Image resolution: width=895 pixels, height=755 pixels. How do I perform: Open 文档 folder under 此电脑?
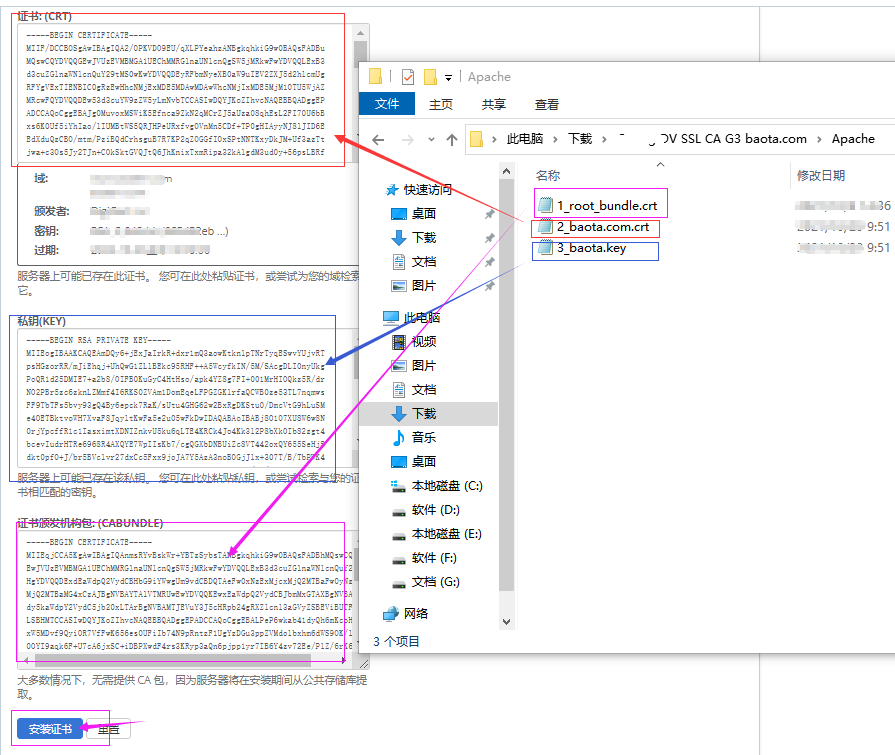pyautogui.click(x=424, y=389)
